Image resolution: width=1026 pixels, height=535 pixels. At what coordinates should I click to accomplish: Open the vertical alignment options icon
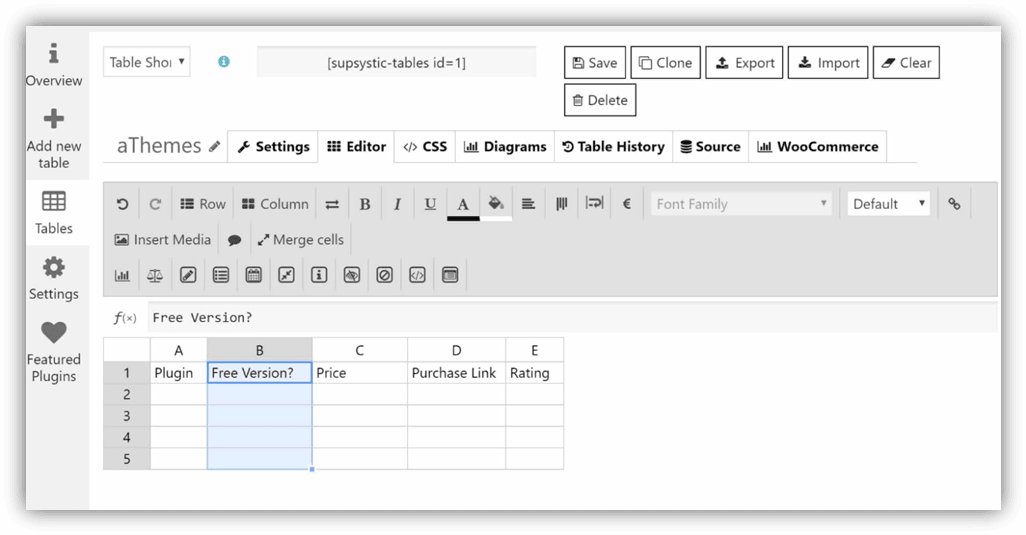561,204
